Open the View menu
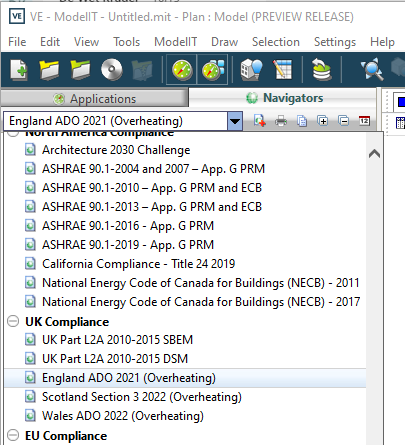This screenshot has height=445, width=405. click(x=86, y=42)
